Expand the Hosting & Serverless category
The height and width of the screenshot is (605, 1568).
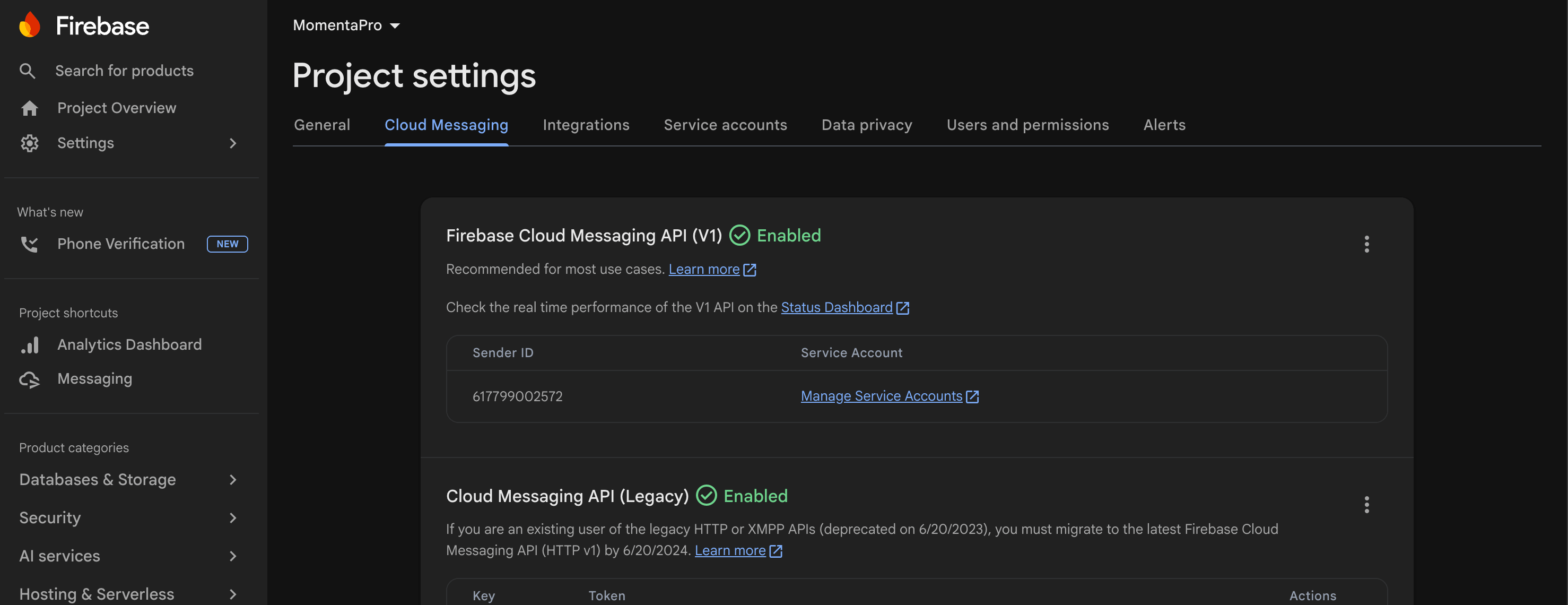(232, 594)
